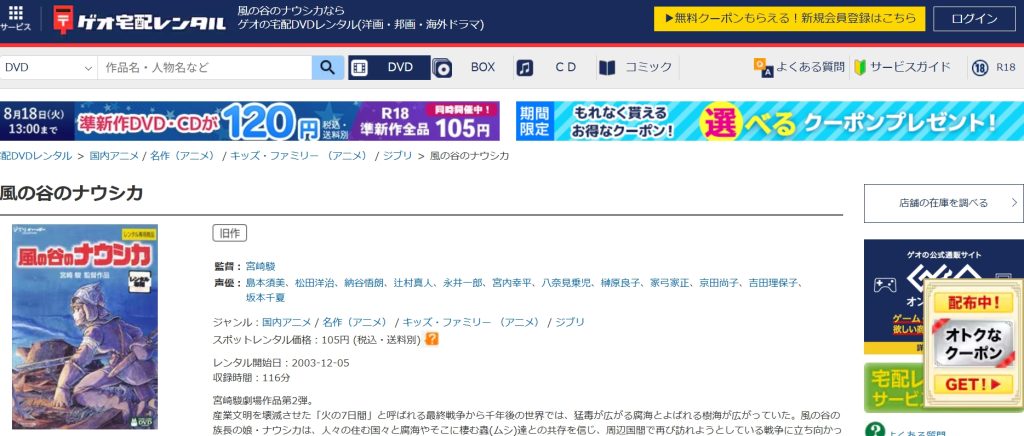This screenshot has width=1024, height=436.
Task: Click the orange question mark price help icon
Action: (x=432, y=339)
